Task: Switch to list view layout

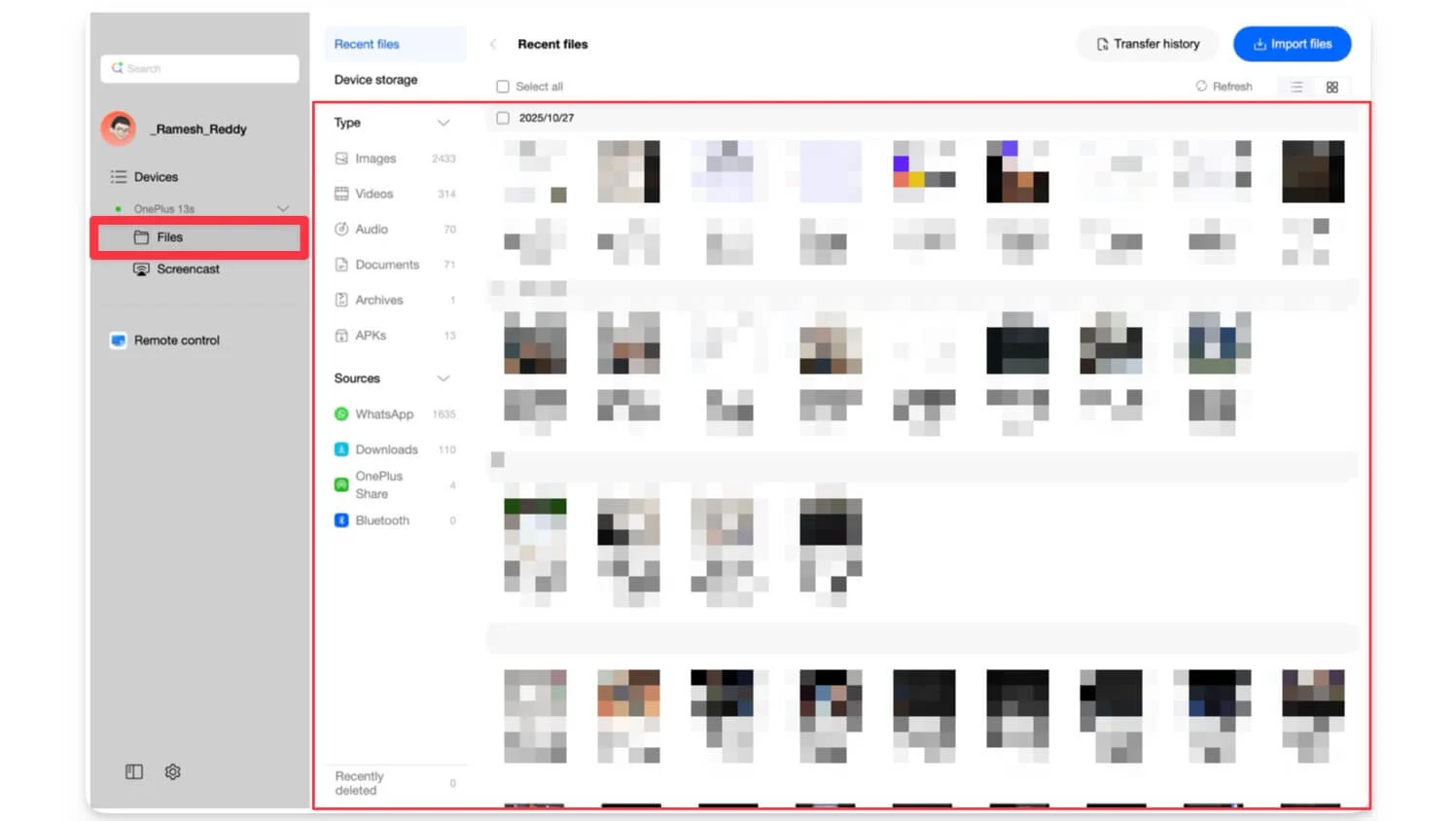Action: [1296, 87]
